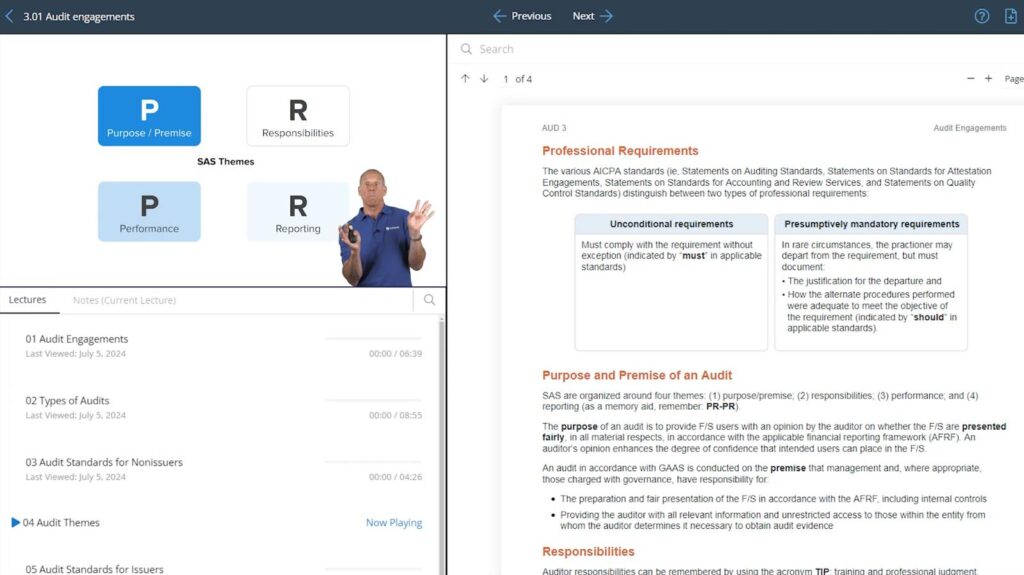Screen dimensions: 1024x575
Task: Click the document download icon
Action: click(1010, 16)
